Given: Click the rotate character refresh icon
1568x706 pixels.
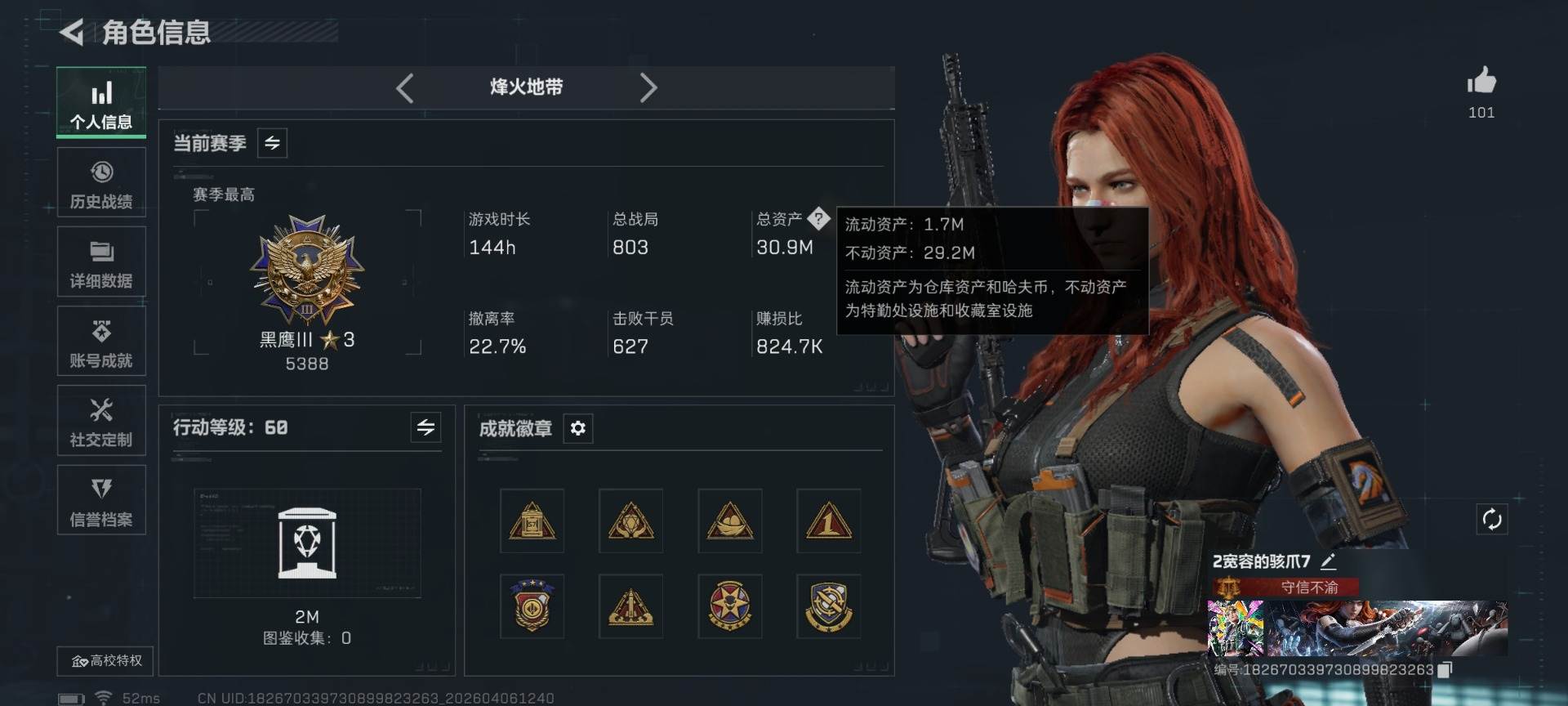Looking at the screenshot, I should (x=1492, y=520).
